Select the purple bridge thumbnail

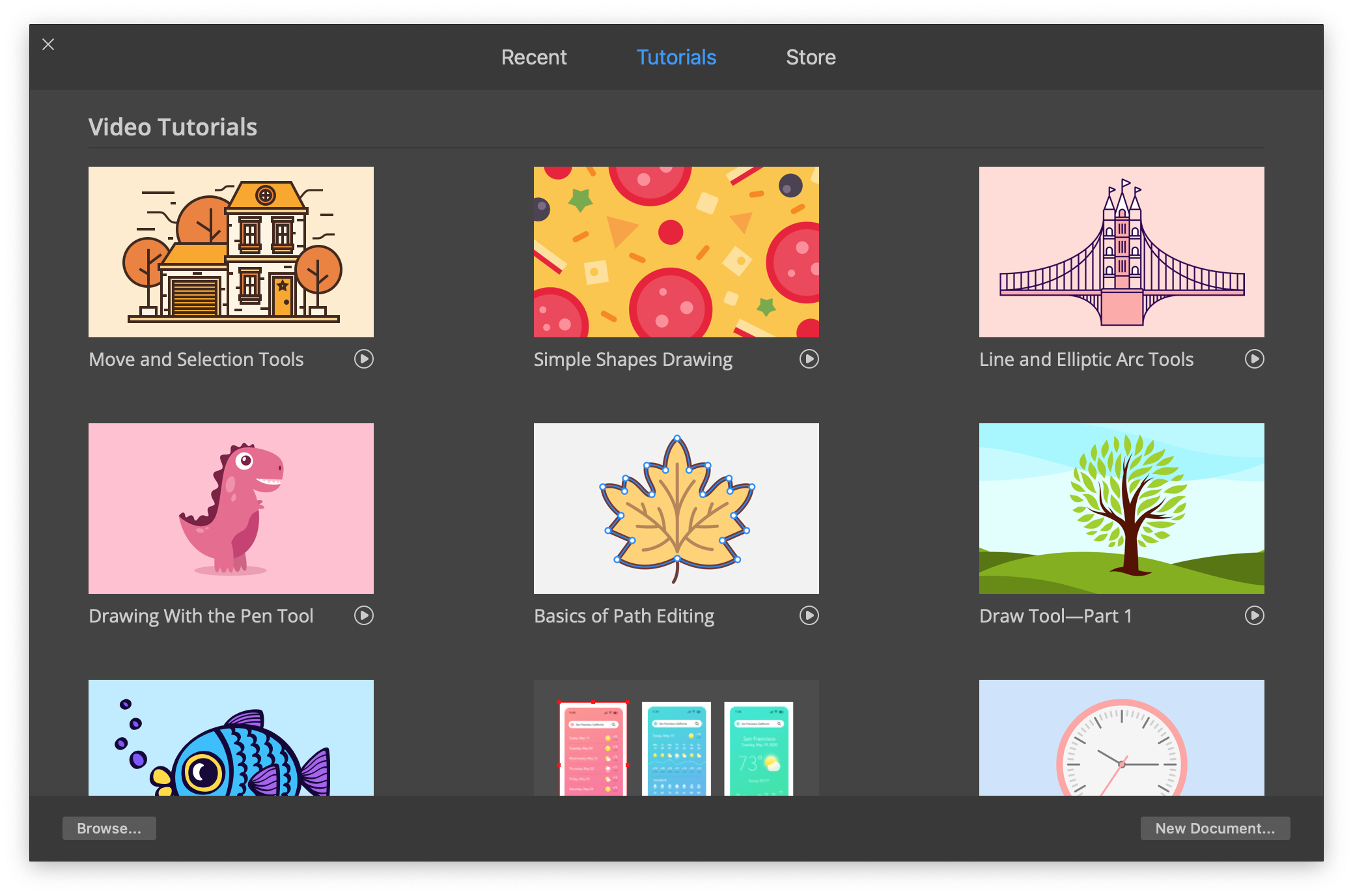(x=1121, y=252)
